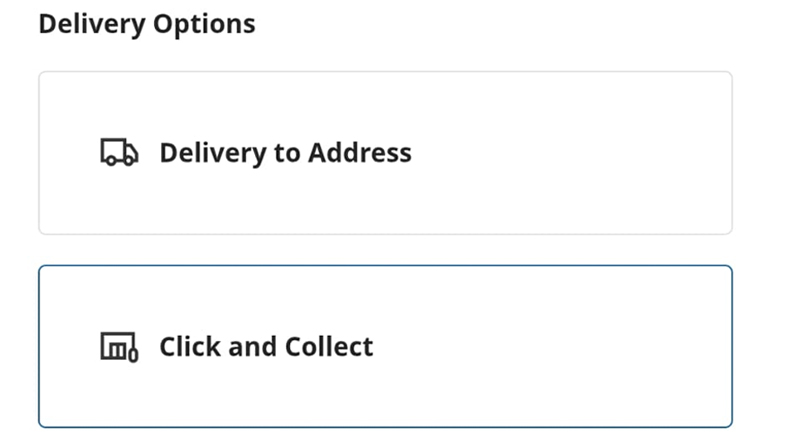The image size is (800, 441).
Task: Select the Click and Collect option
Action: tap(385, 346)
